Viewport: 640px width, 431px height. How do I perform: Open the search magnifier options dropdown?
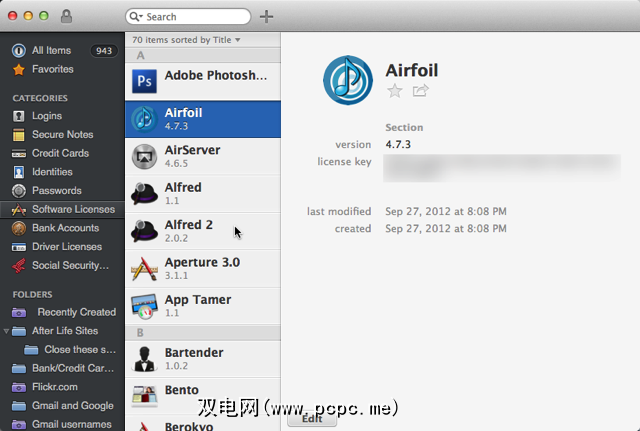tap(135, 17)
